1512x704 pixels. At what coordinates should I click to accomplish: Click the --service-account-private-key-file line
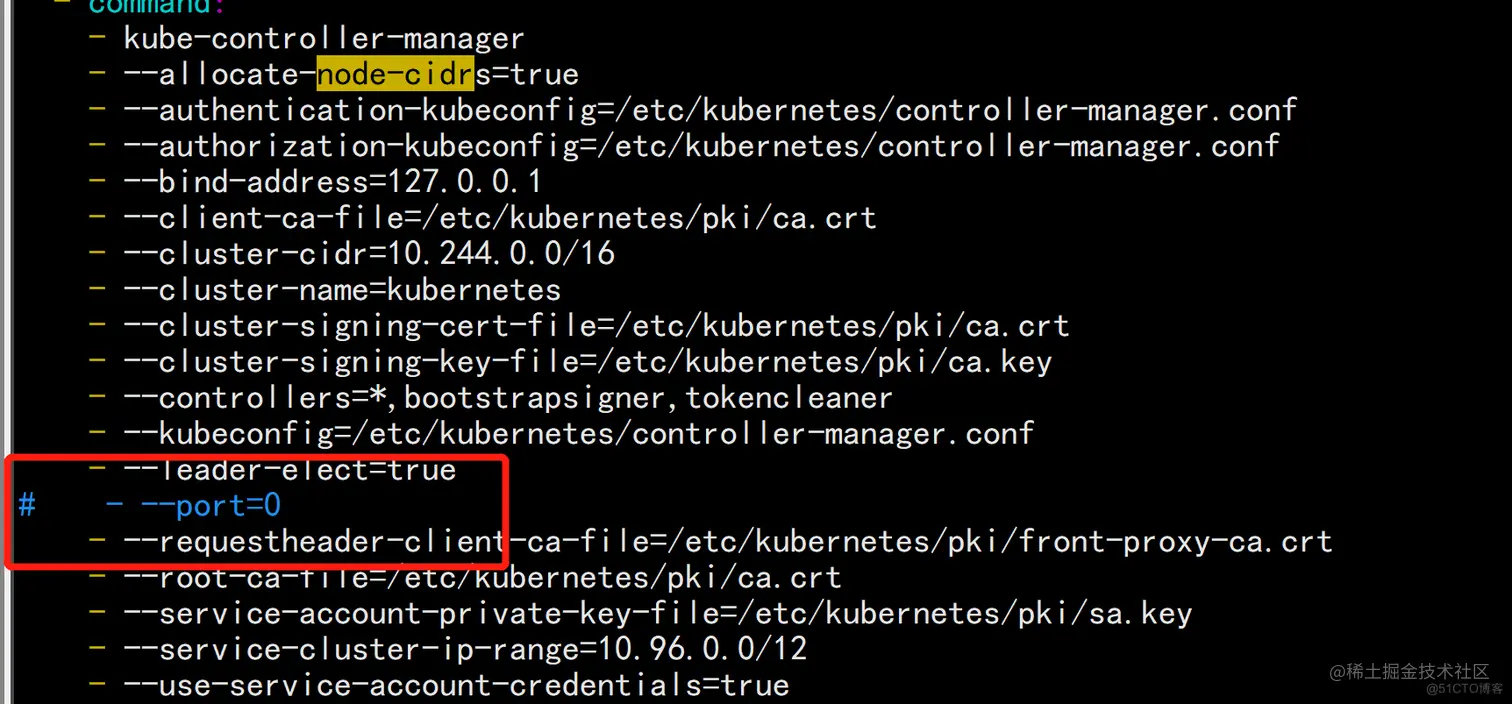(x=657, y=613)
